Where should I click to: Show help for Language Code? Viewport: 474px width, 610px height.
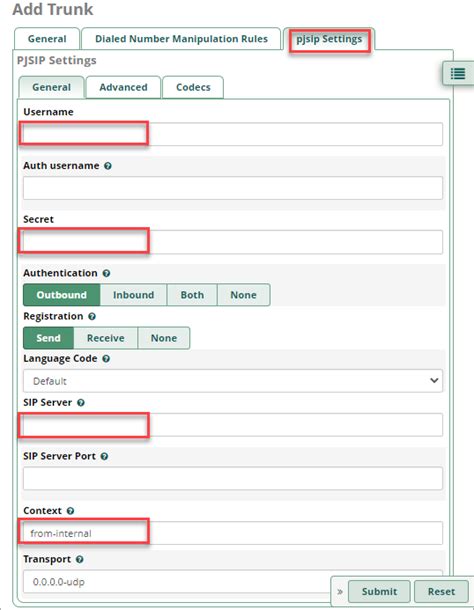(x=106, y=359)
